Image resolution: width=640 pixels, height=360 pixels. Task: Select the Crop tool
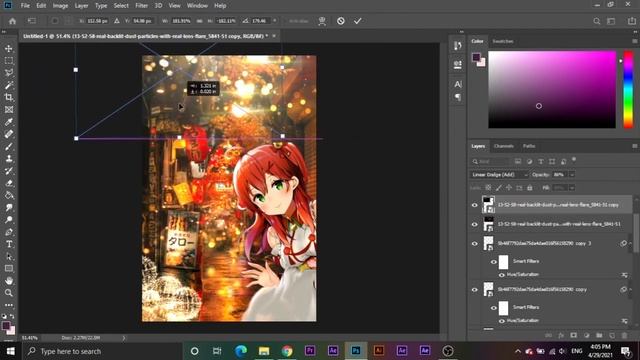pos(9,98)
